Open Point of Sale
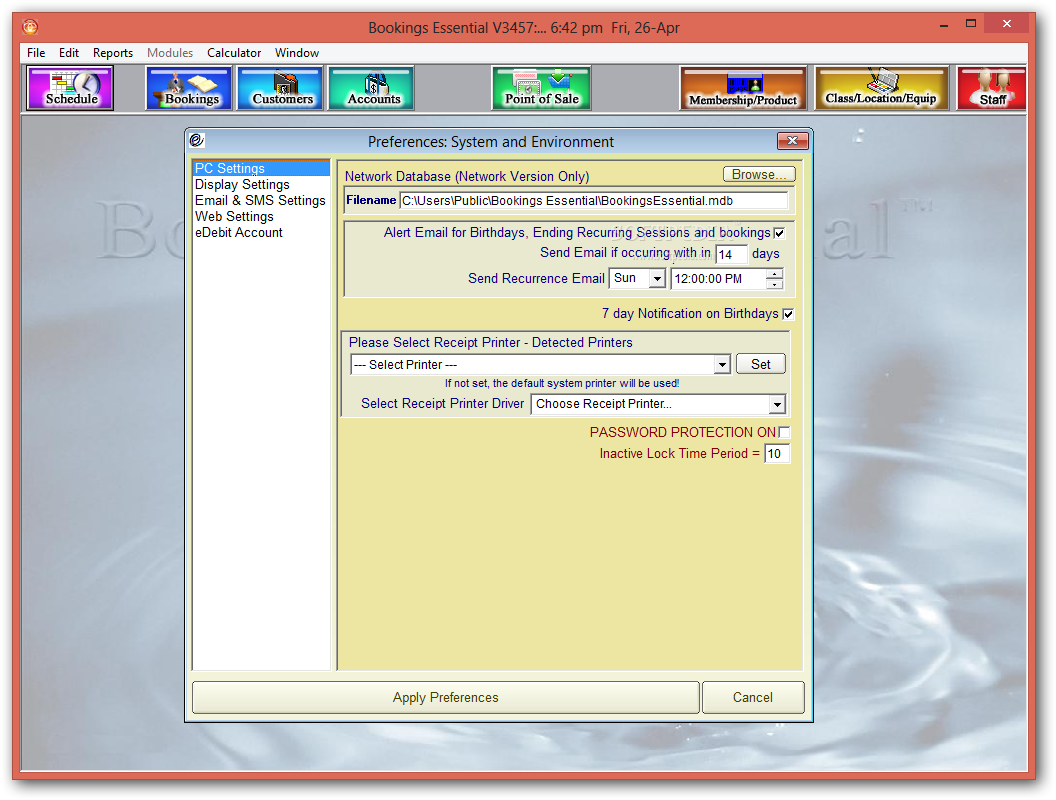 click(x=541, y=88)
